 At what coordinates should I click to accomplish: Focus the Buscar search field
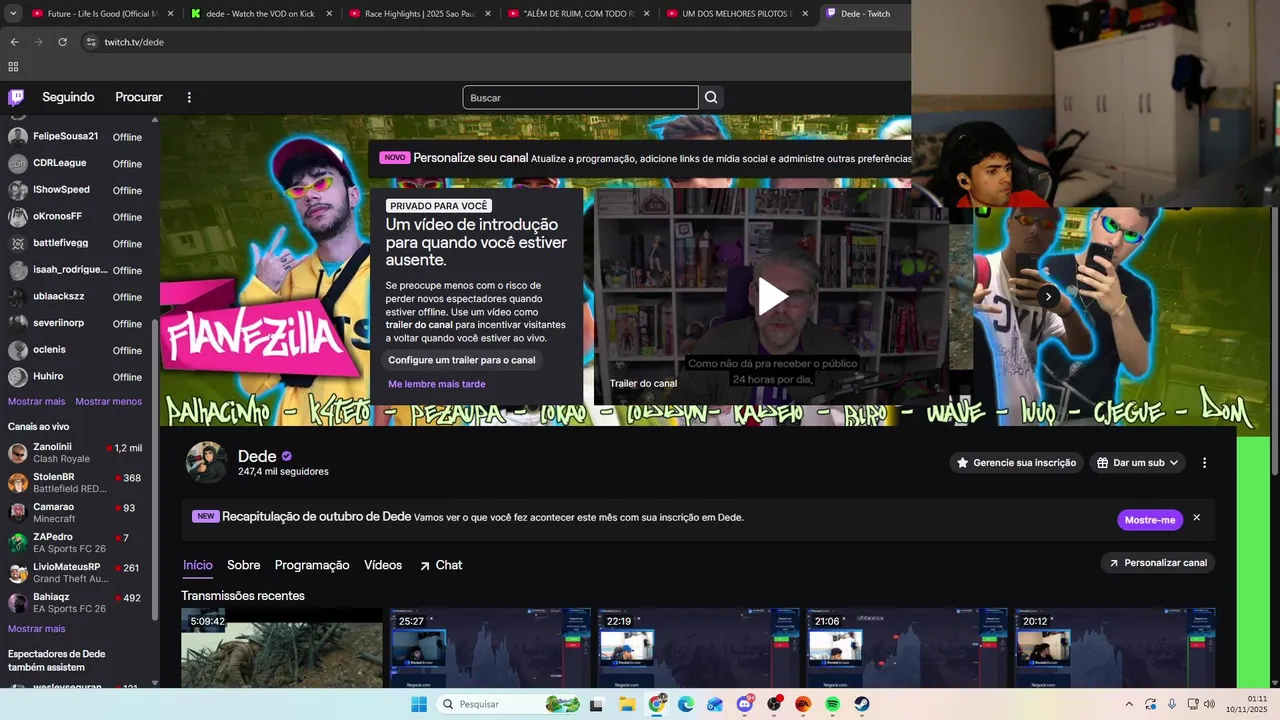tap(580, 97)
